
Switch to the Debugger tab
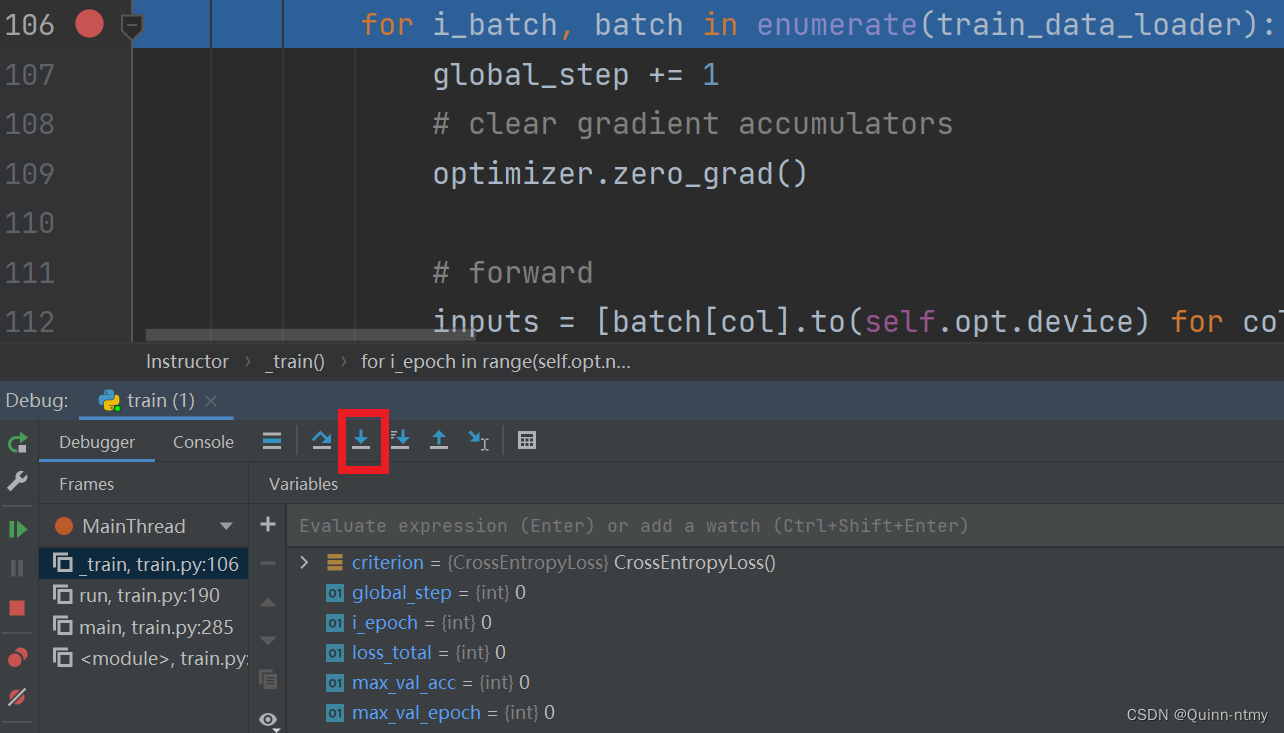tap(97, 442)
